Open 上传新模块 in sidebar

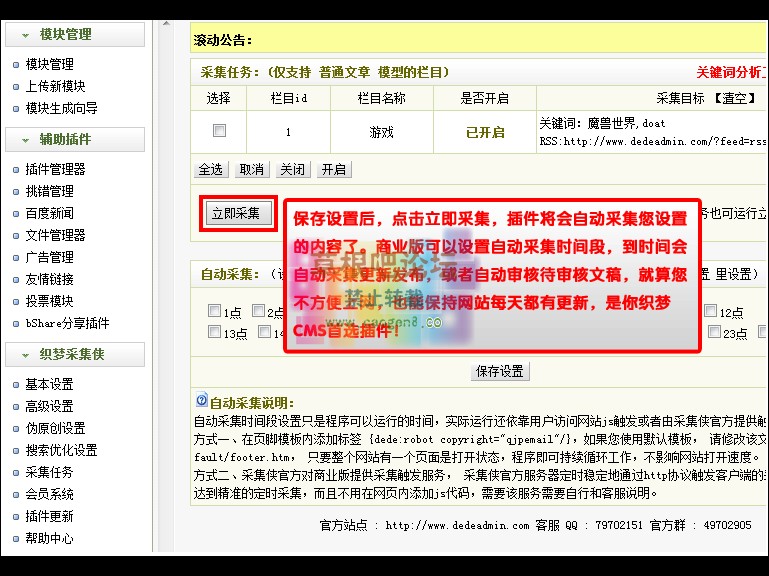[55, 86]
